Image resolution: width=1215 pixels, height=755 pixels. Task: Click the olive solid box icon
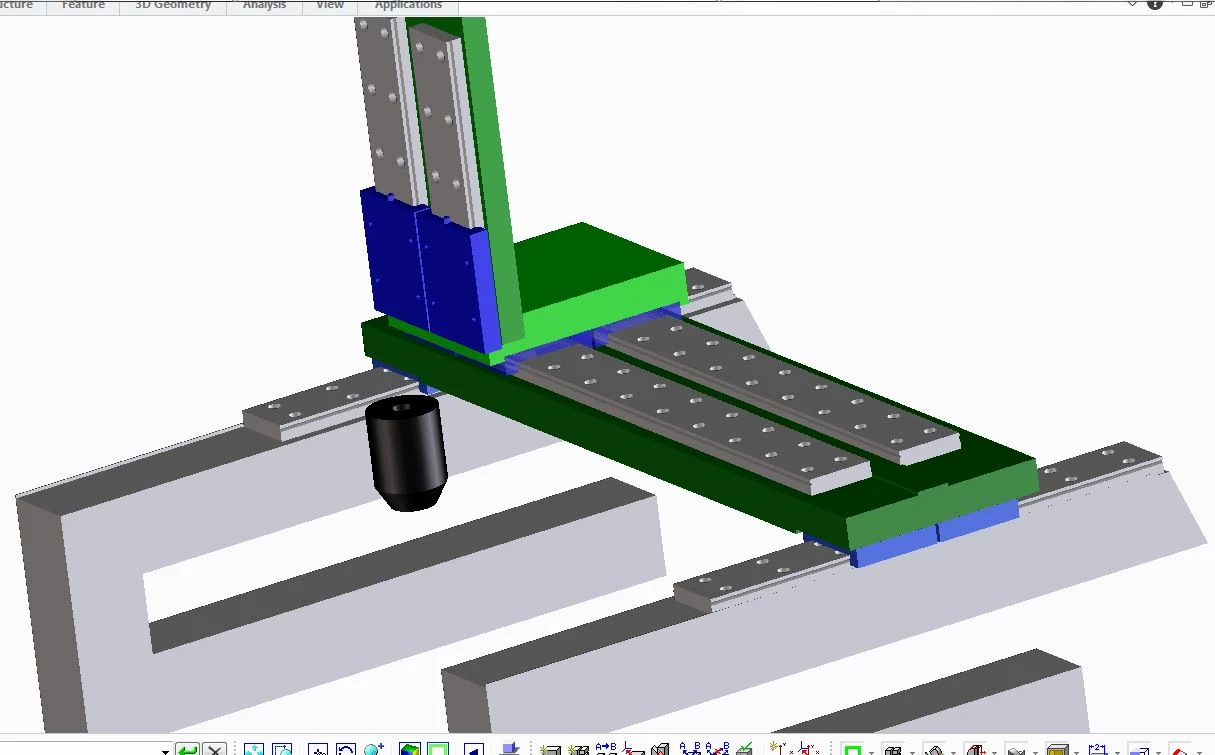1057,749
